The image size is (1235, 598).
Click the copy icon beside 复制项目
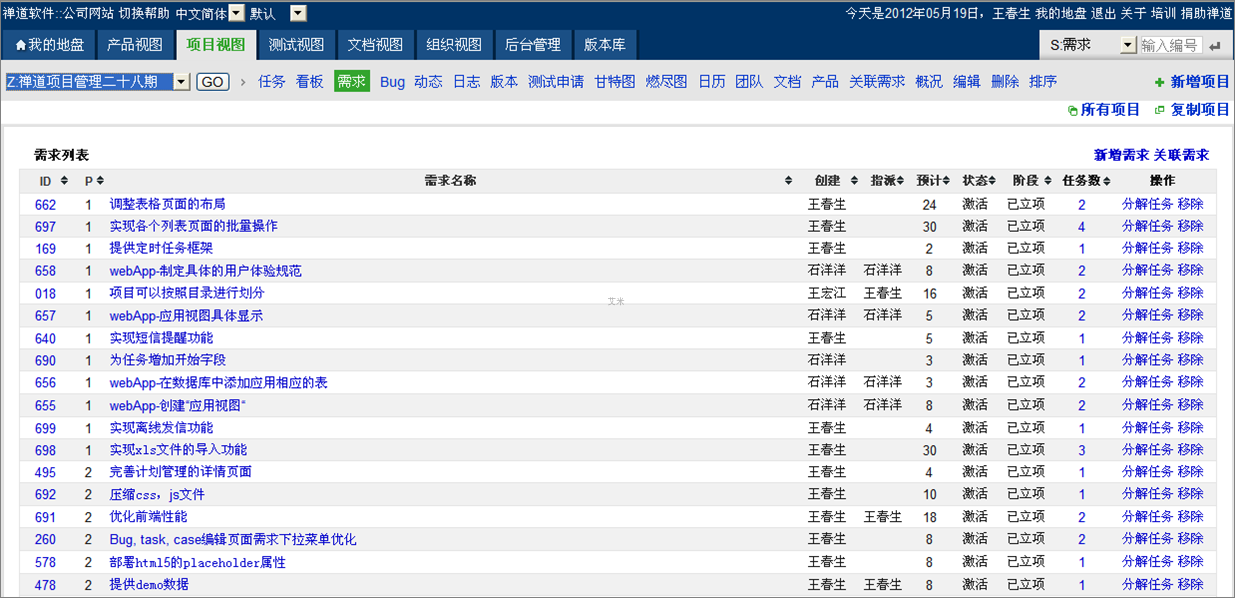pyautogui.click(x=1160, y=110)
